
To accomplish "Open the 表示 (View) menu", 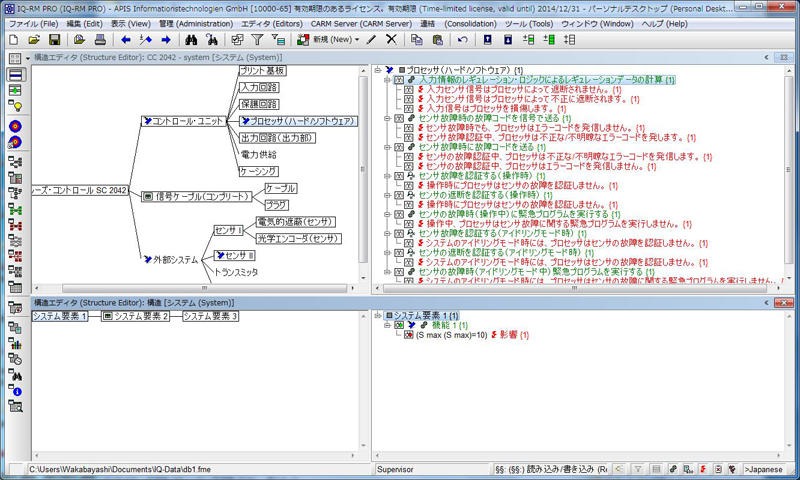I will pos(131,24).
